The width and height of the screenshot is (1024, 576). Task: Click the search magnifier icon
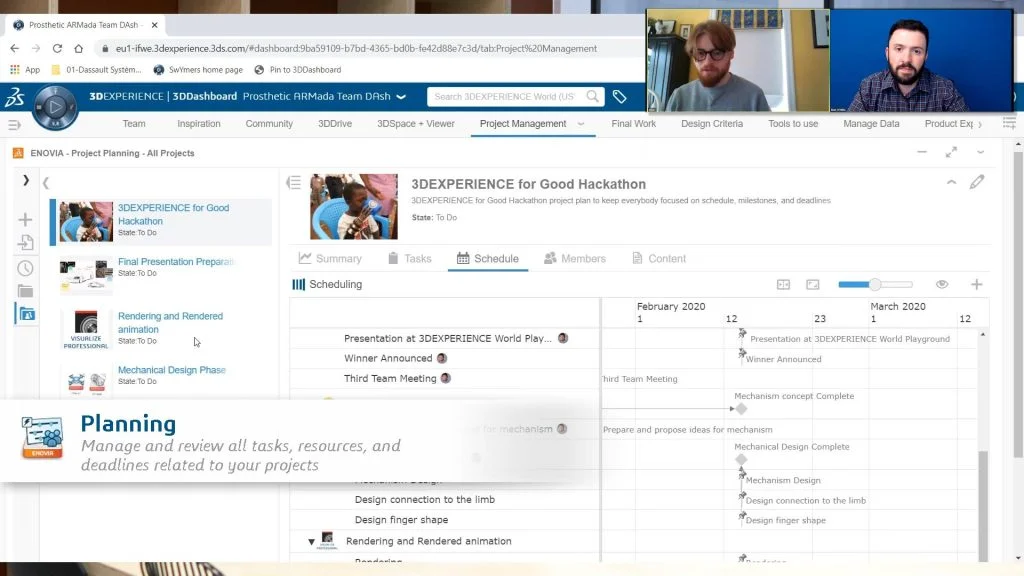pyautogui.click(x=593, y=97)
